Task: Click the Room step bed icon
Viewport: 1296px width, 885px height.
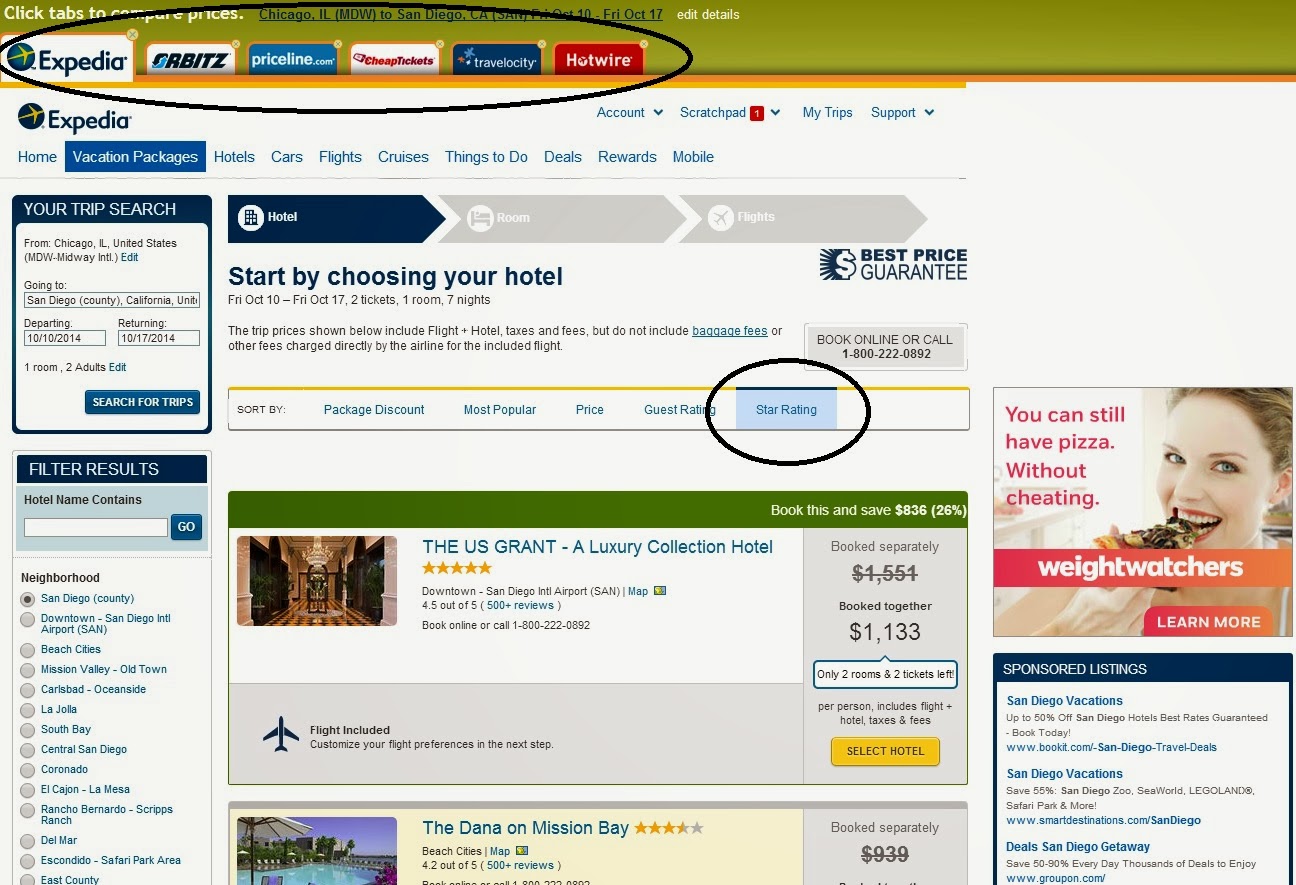Action: coord(481,217)
